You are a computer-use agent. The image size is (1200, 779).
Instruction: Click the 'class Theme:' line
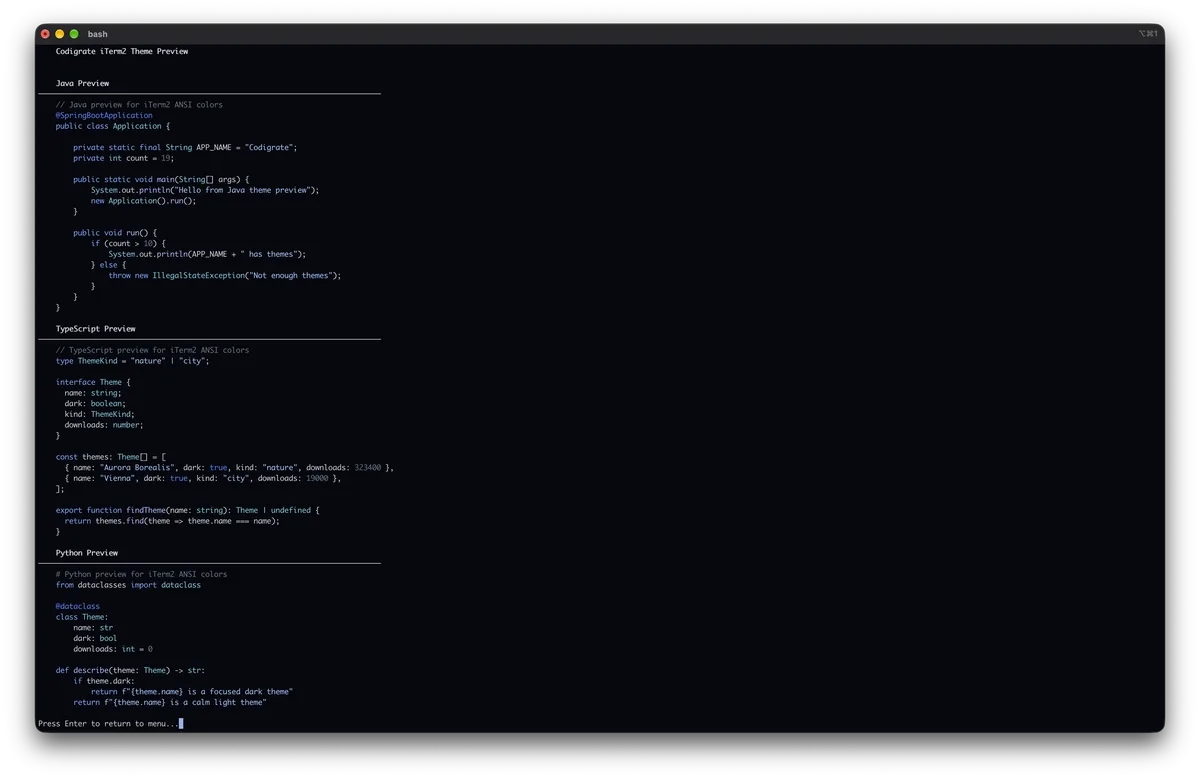(x=82, y=617)
